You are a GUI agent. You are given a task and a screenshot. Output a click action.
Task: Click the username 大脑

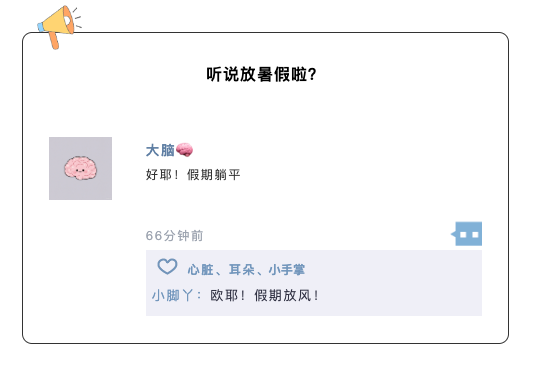click(160, 150)
